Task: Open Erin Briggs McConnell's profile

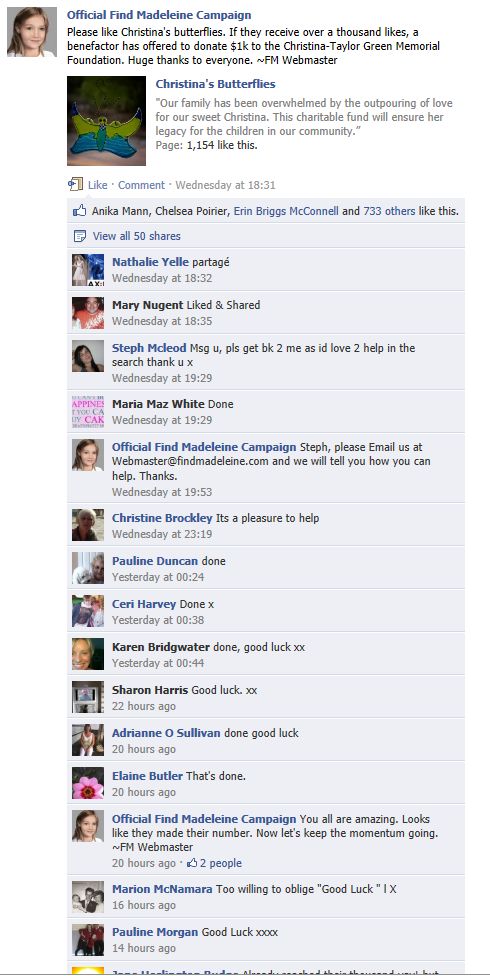Action: point(286,211)
